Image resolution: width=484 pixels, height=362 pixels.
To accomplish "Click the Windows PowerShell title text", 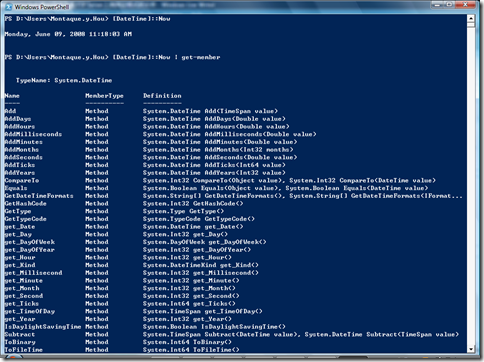I will tap(42, 7).
